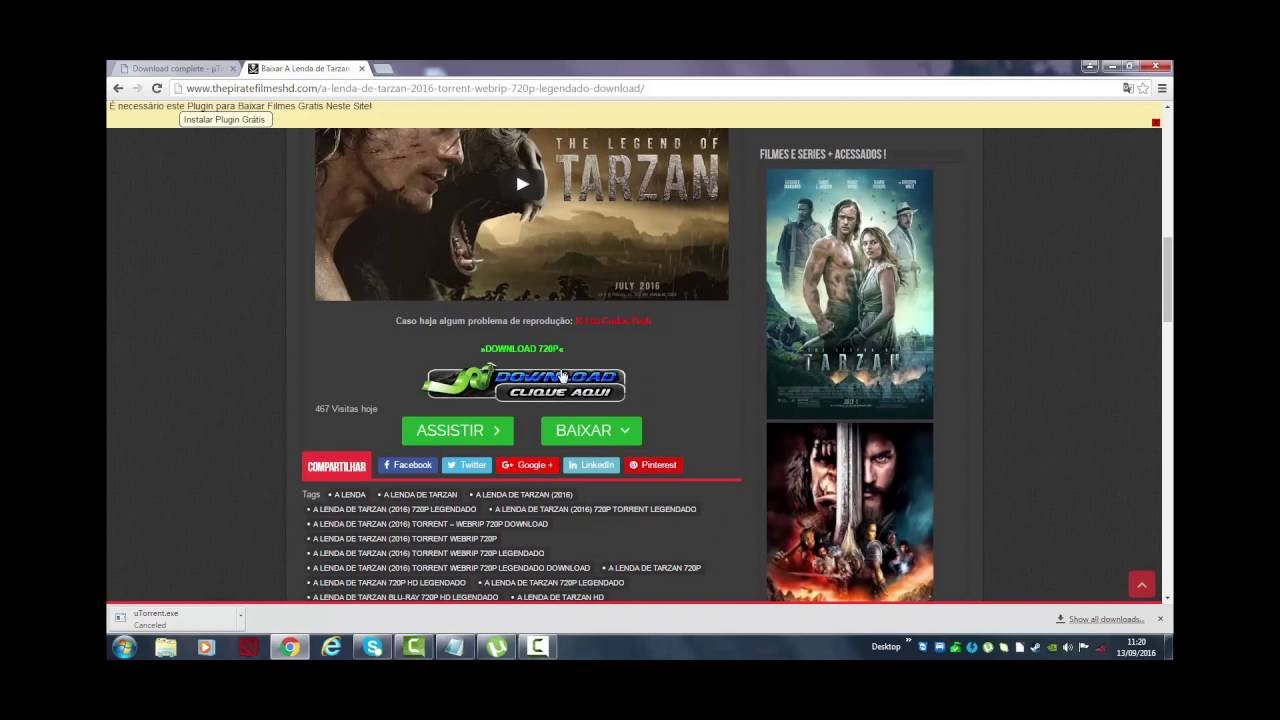Click the green DOWNLOAD 720P link
This screenshot has width=1280, height=720.
click(521, 349)
